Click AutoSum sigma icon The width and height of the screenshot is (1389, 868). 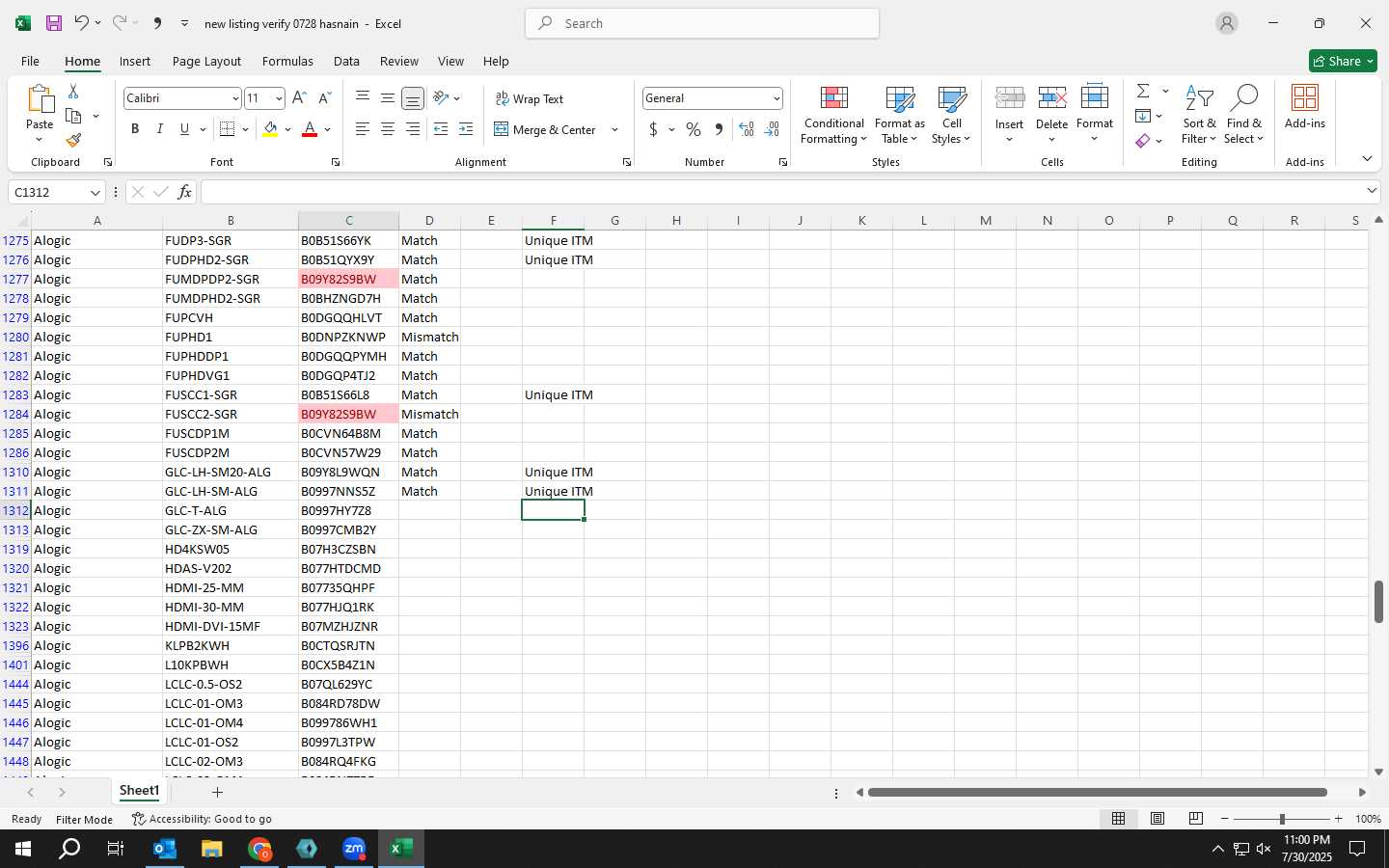click(x=1143, y=91)
